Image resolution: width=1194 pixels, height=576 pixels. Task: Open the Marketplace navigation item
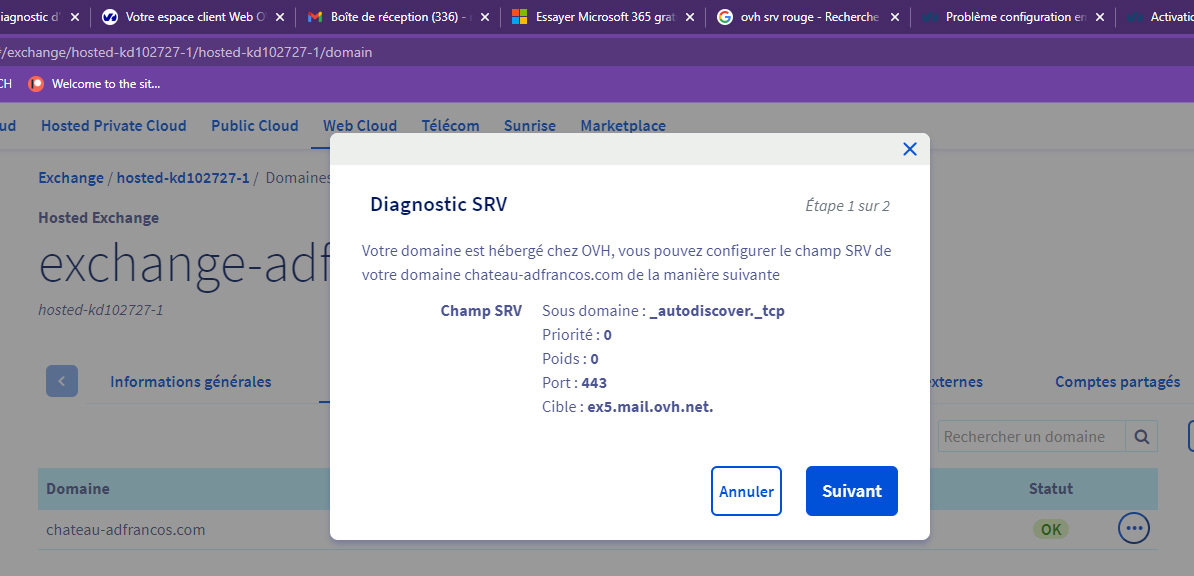click(x=622, y=125)
